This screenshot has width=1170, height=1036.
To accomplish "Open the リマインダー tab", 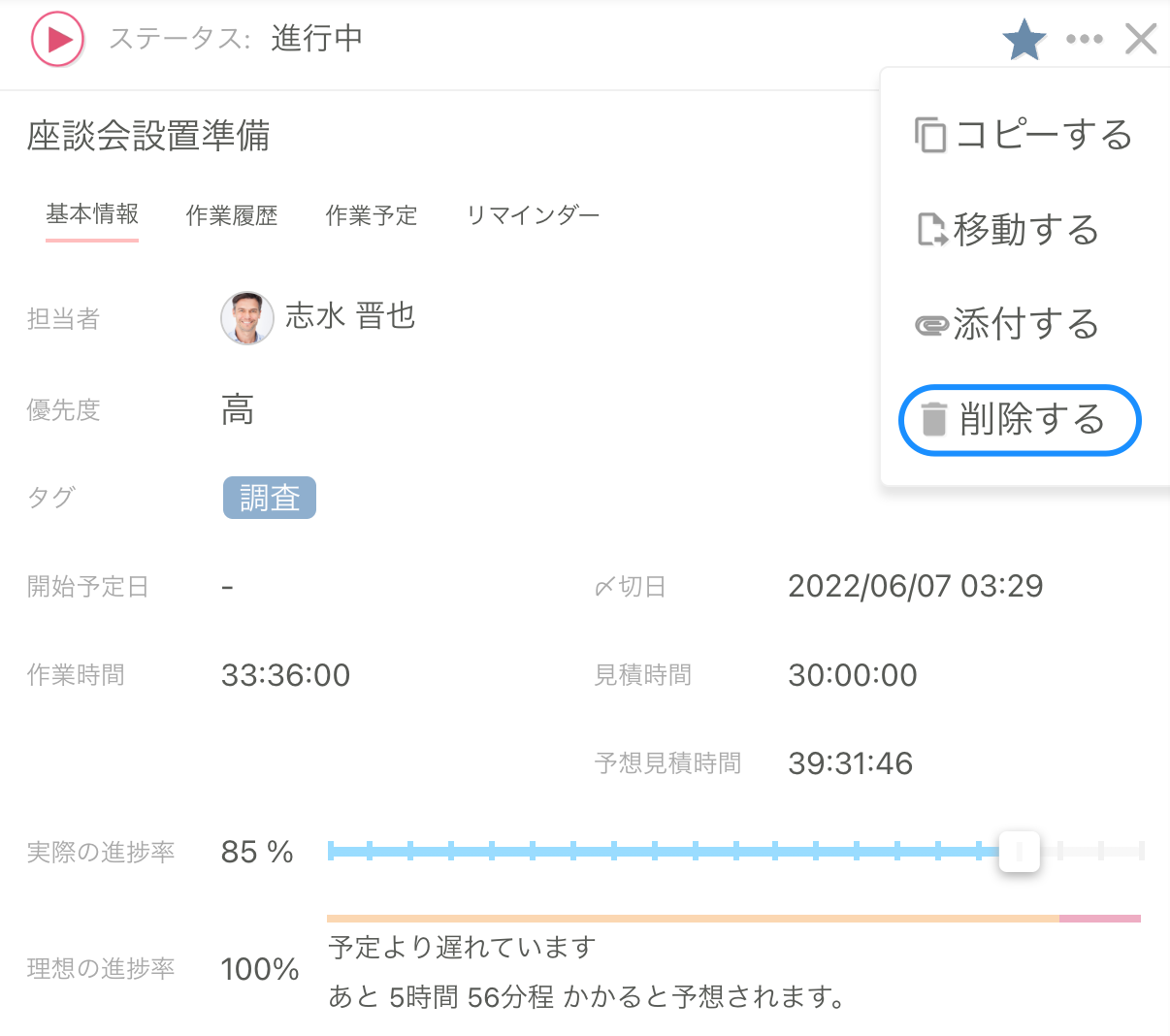I will (x=533, y=215).
